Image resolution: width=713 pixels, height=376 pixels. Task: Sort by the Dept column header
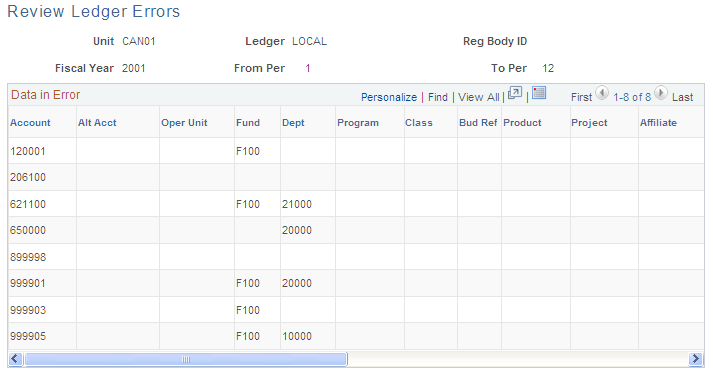(x=293, y=123)
